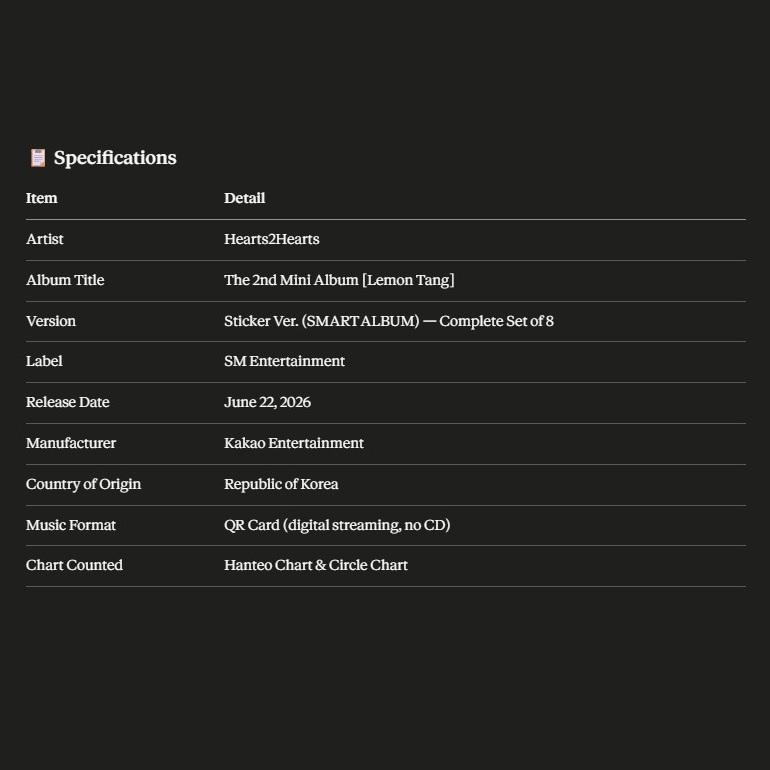Viewport: 770px width, 770px height.
Task: Click the clipboard icon beside Specifications
Action: coord(38,158)
